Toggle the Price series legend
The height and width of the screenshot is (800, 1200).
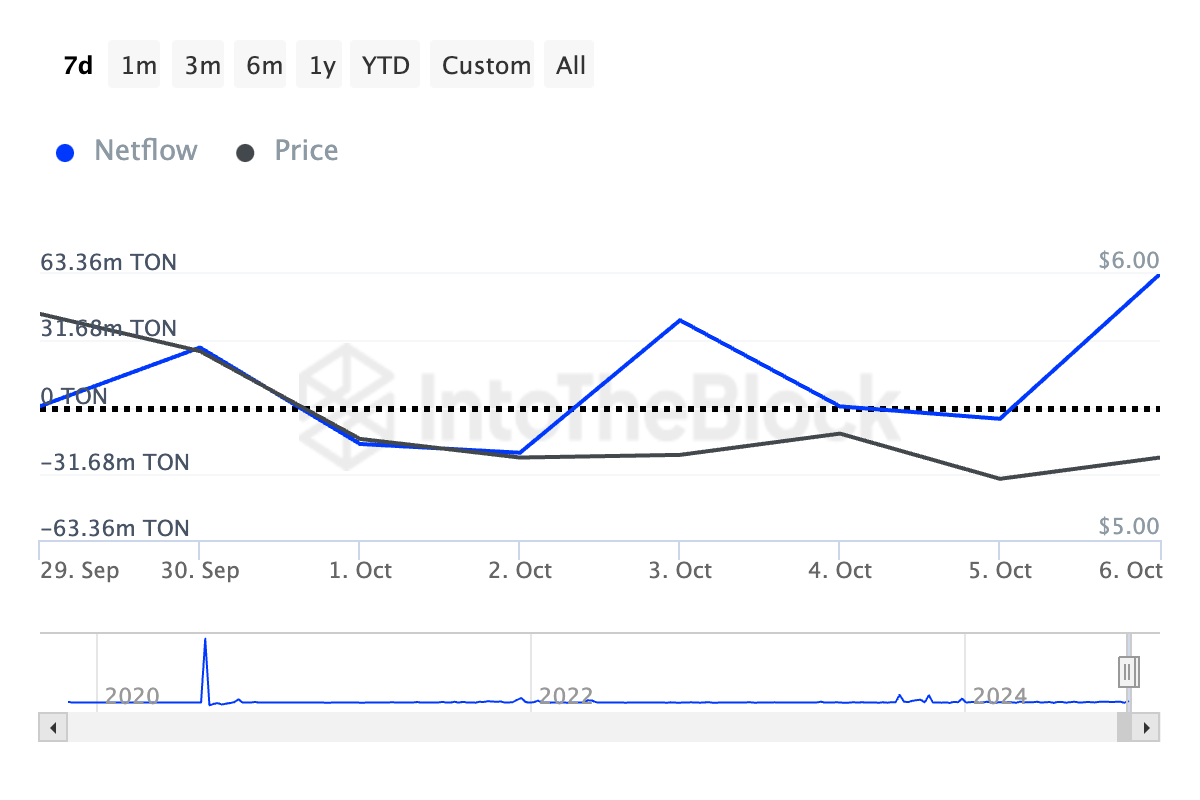click(306, 151)
